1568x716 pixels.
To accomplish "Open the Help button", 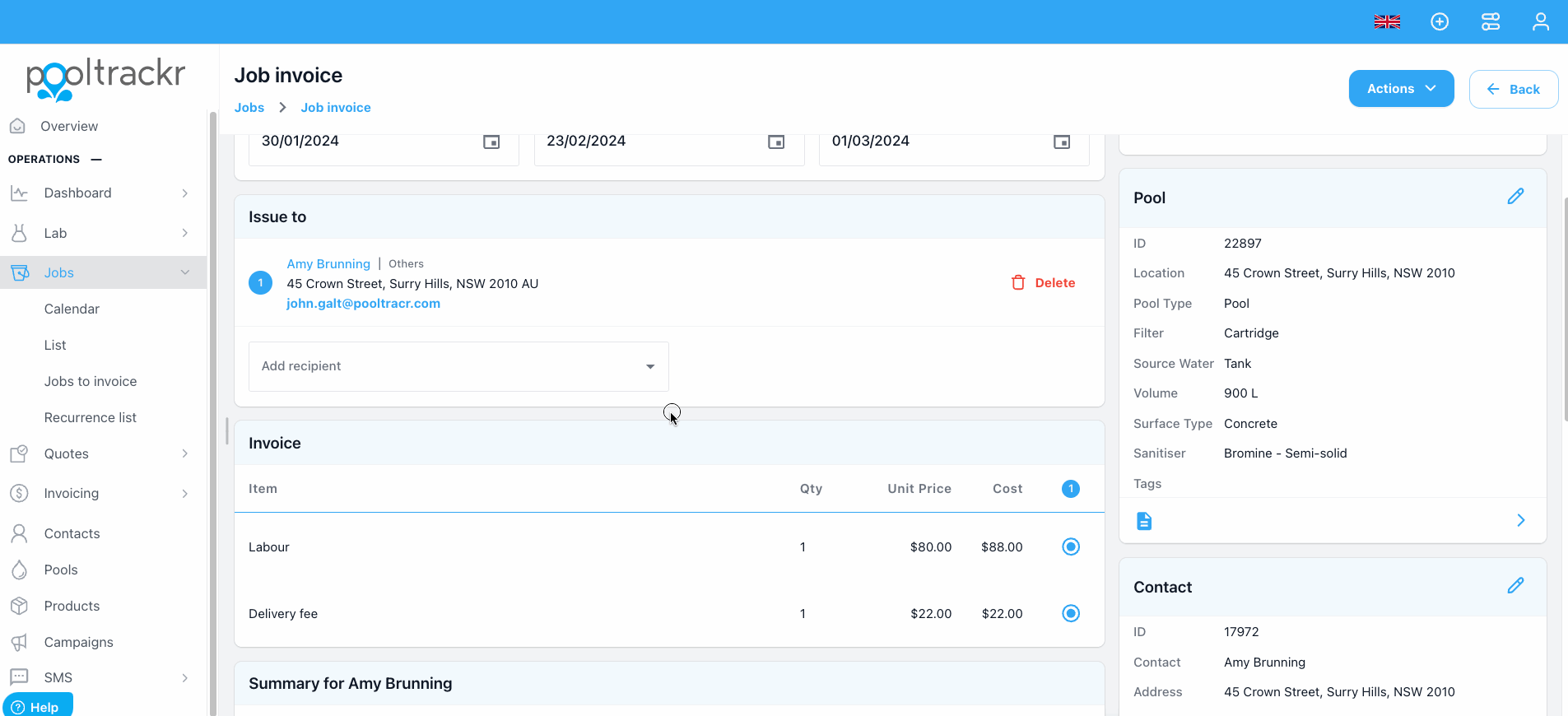I will point(37,706).
